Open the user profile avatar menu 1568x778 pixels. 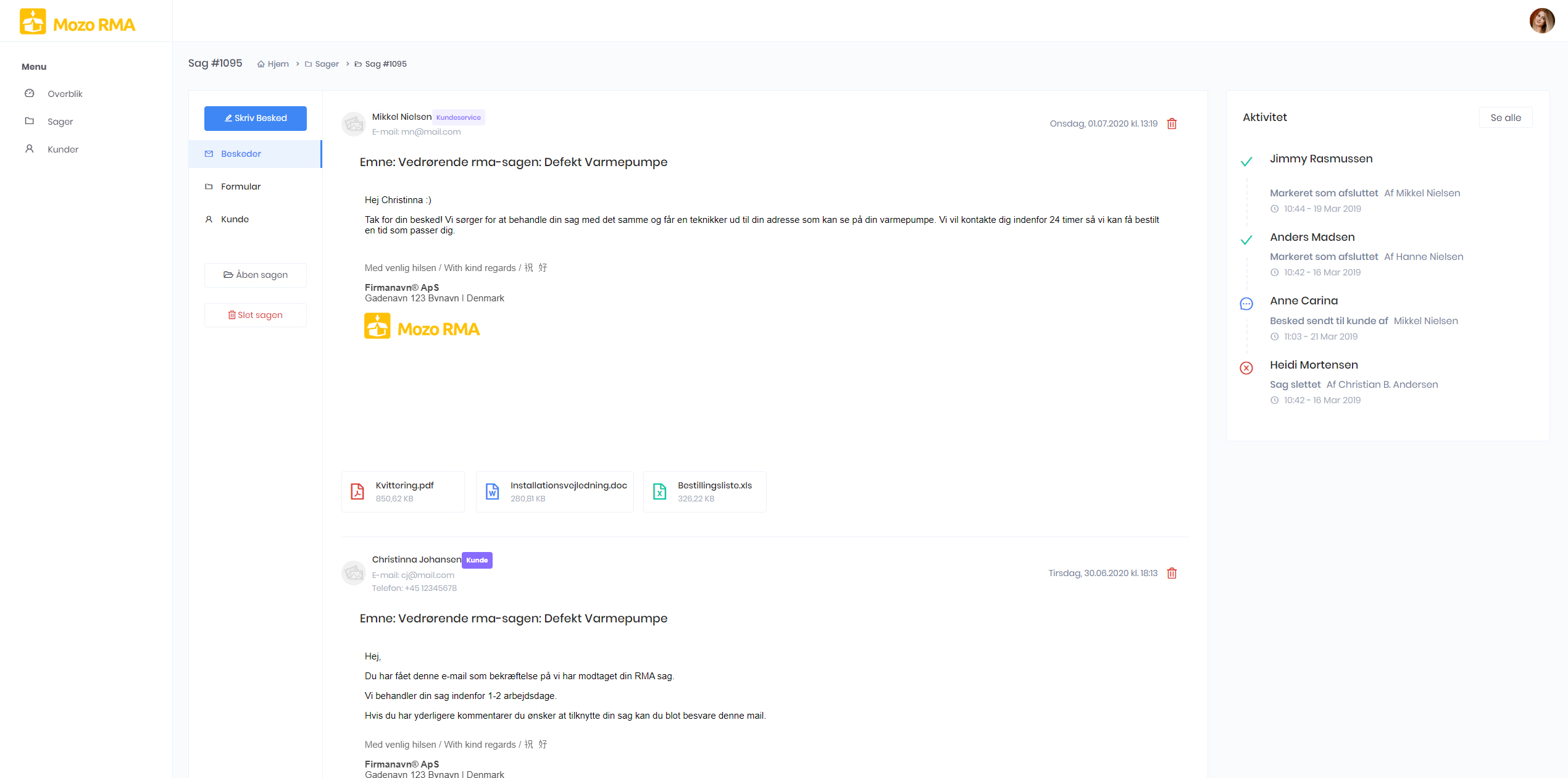(1541, 21)
